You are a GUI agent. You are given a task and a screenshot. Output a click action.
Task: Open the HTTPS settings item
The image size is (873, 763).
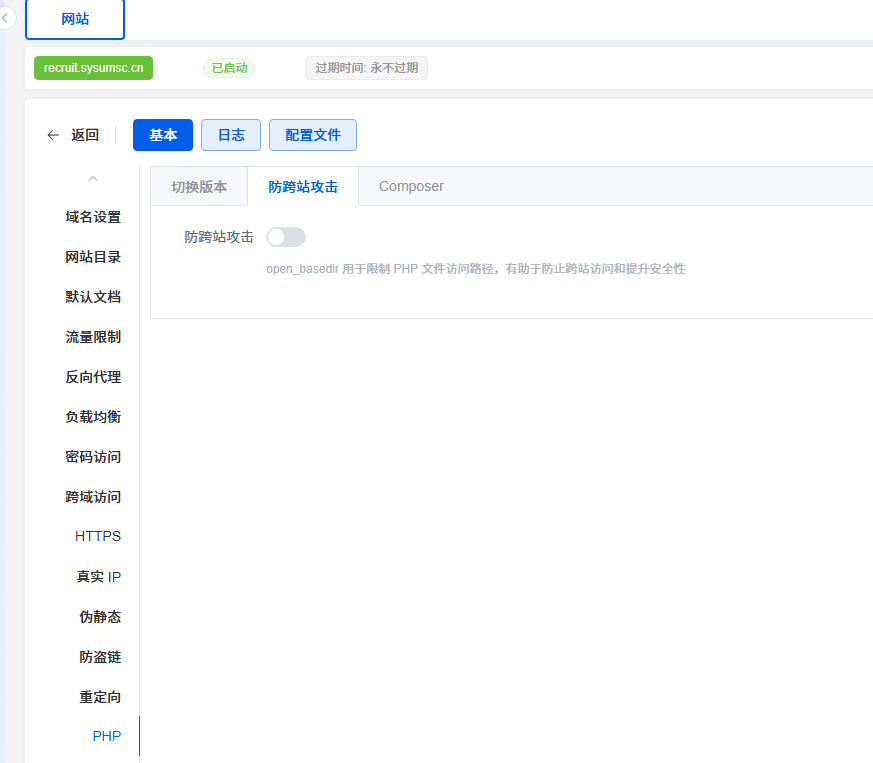point(98,536)
